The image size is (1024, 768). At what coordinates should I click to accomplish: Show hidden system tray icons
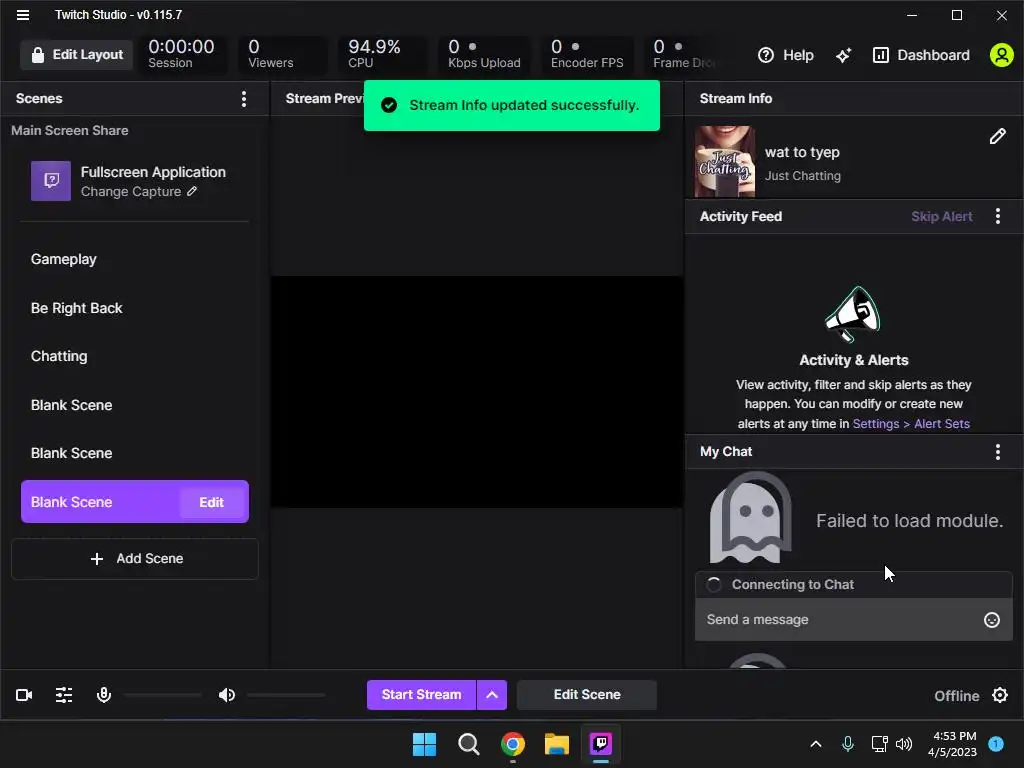click(816, 744)
